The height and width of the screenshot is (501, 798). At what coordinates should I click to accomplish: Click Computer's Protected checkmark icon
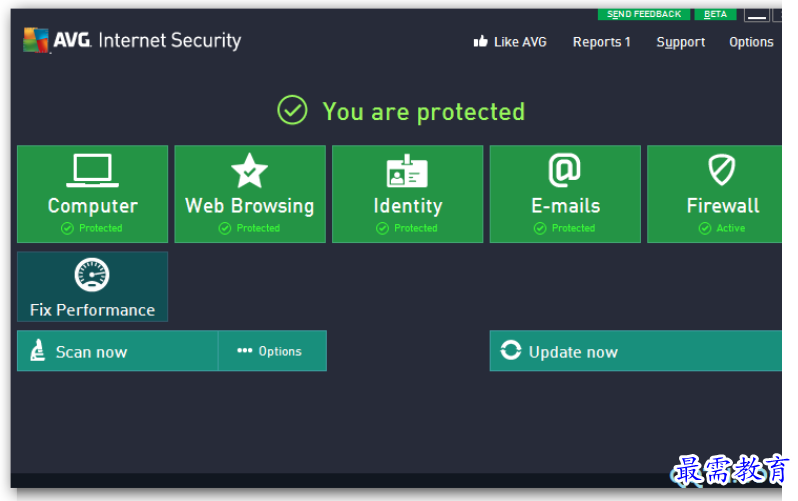67,229
